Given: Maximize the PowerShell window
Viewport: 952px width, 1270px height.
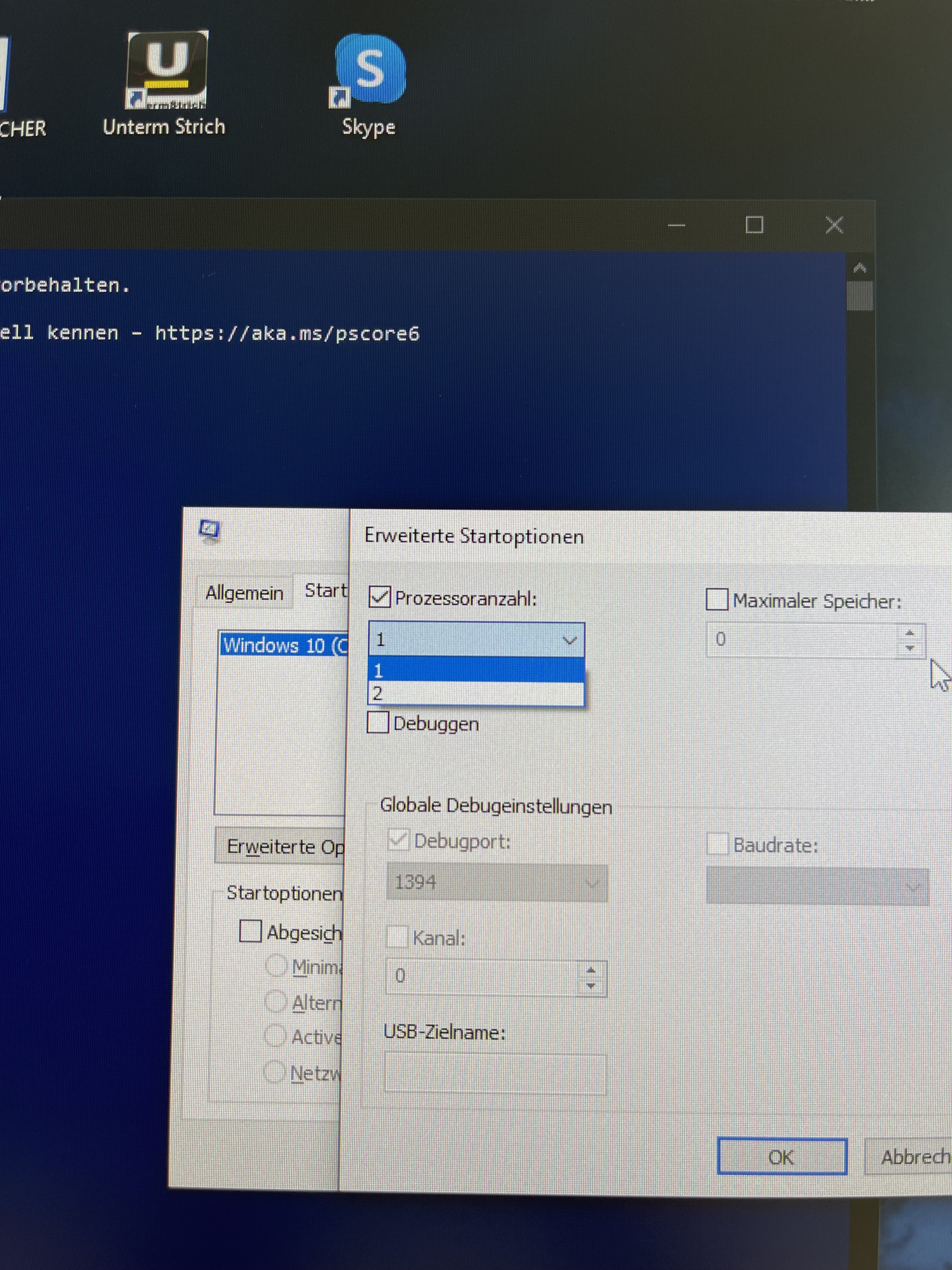Looking at the screenshot, I should 754,225.
